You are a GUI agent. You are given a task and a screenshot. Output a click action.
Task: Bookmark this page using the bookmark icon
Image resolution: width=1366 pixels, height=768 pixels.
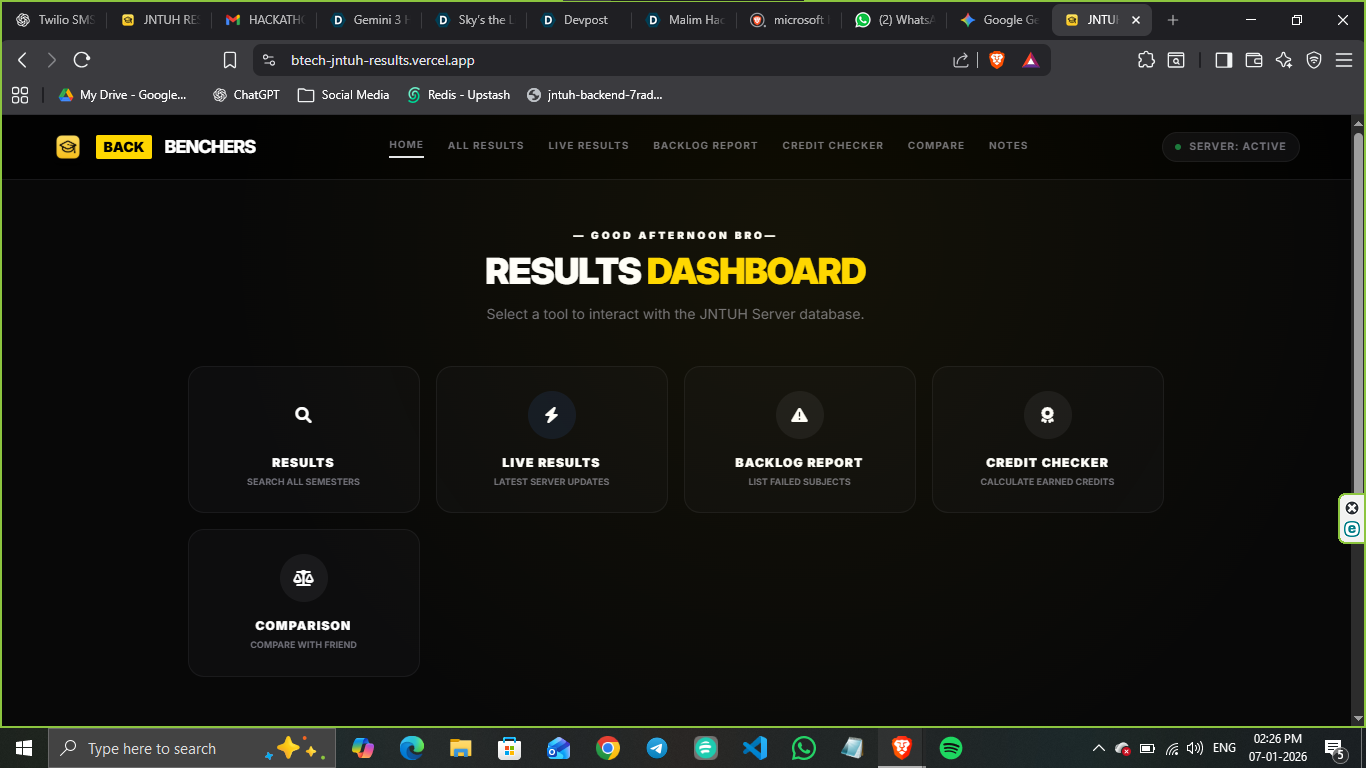click(230, 60)
